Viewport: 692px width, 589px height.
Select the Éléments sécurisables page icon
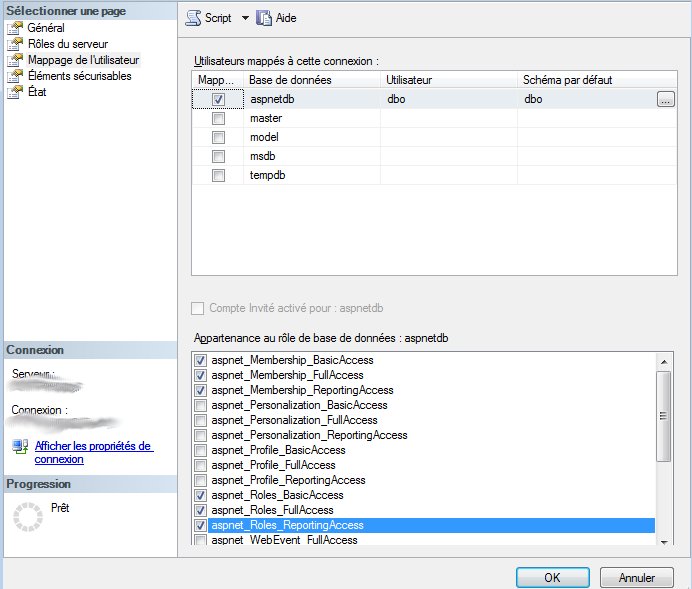(x=15, y=76)
